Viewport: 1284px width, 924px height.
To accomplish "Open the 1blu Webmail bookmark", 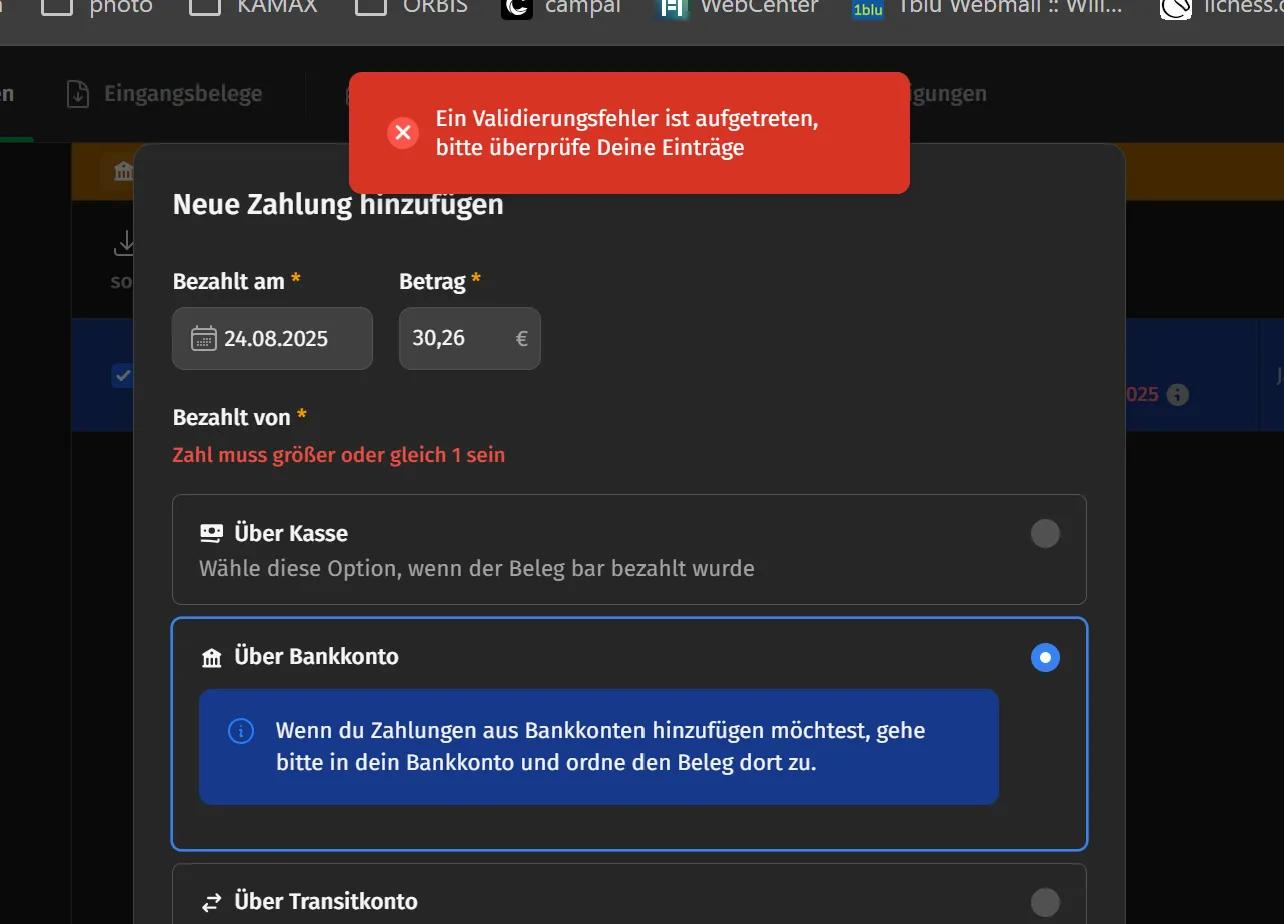I will point(986,7).
